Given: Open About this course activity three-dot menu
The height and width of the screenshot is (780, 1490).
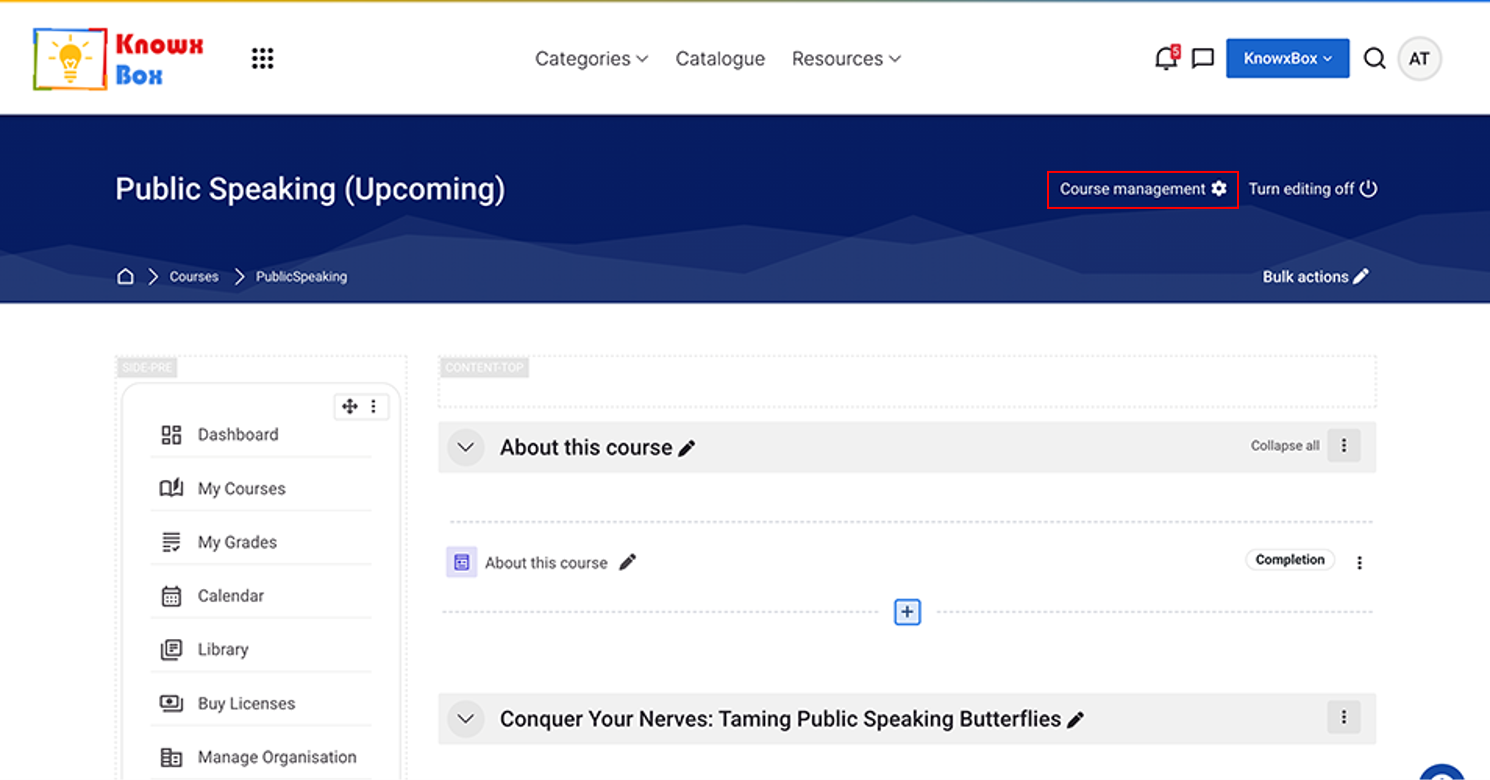Looking at the screenshot, I should coord(1359,563).
